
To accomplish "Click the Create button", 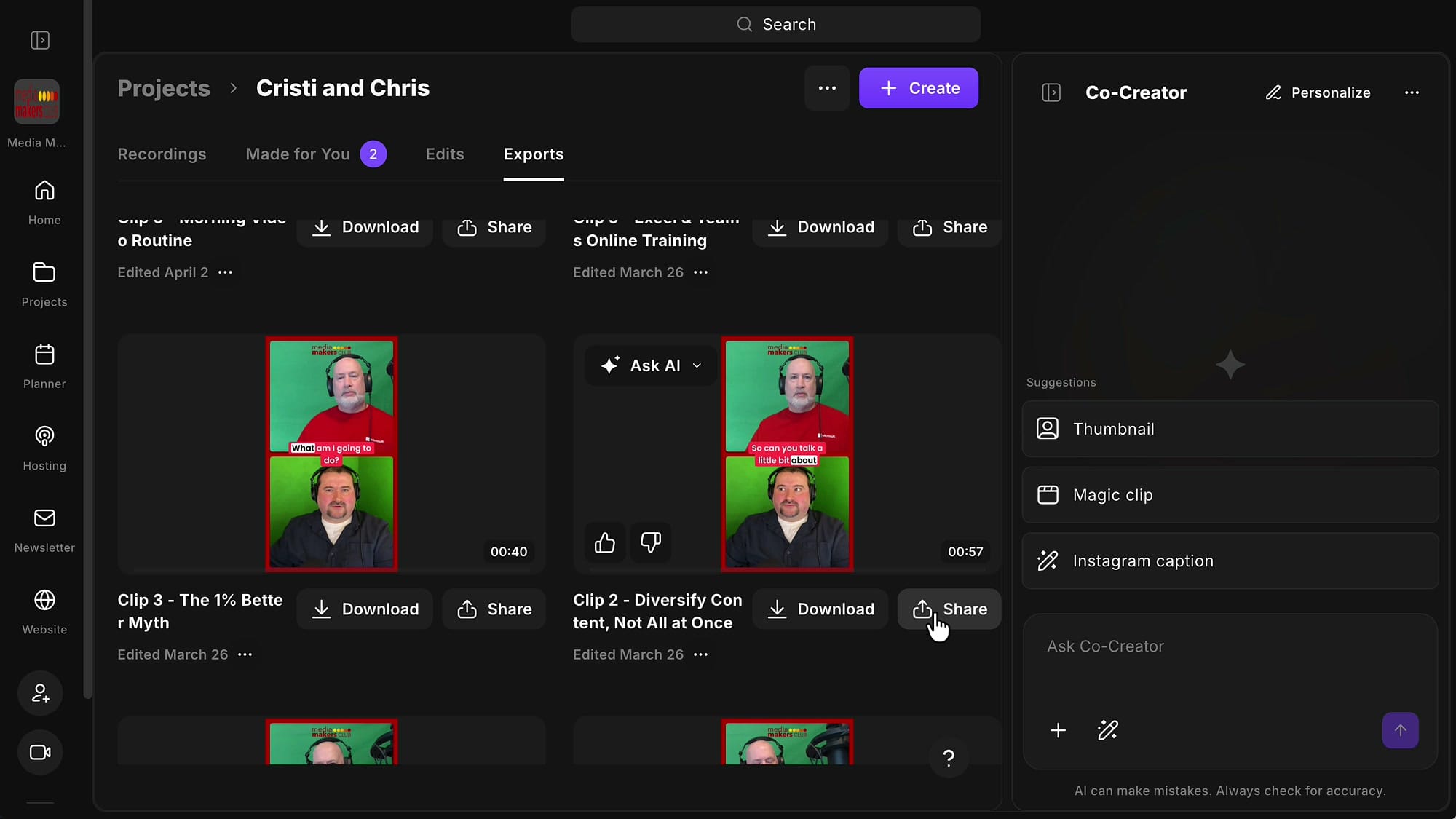I will 919,88.
